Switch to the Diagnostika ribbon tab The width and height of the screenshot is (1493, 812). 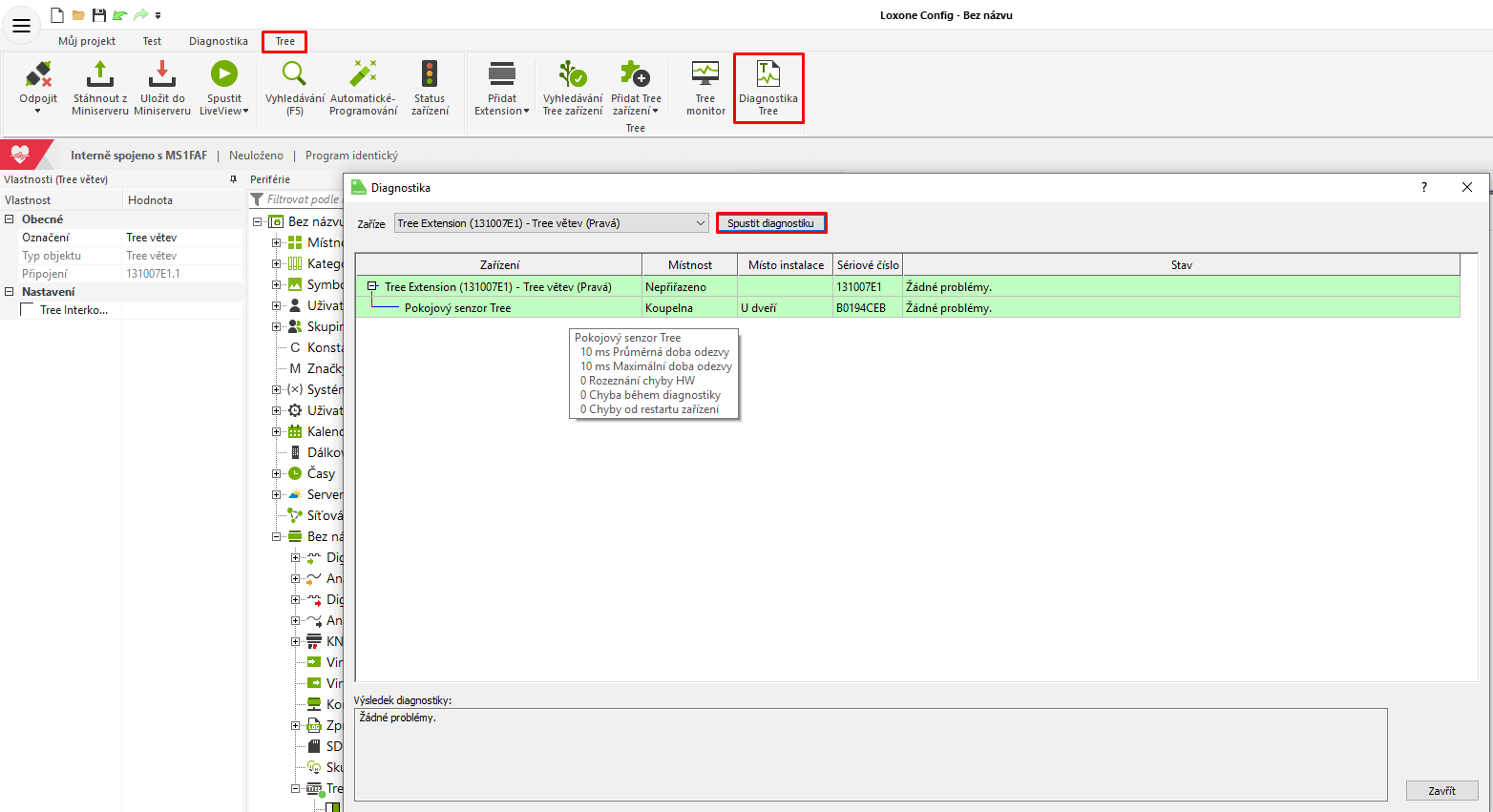(x=219, y=41)
